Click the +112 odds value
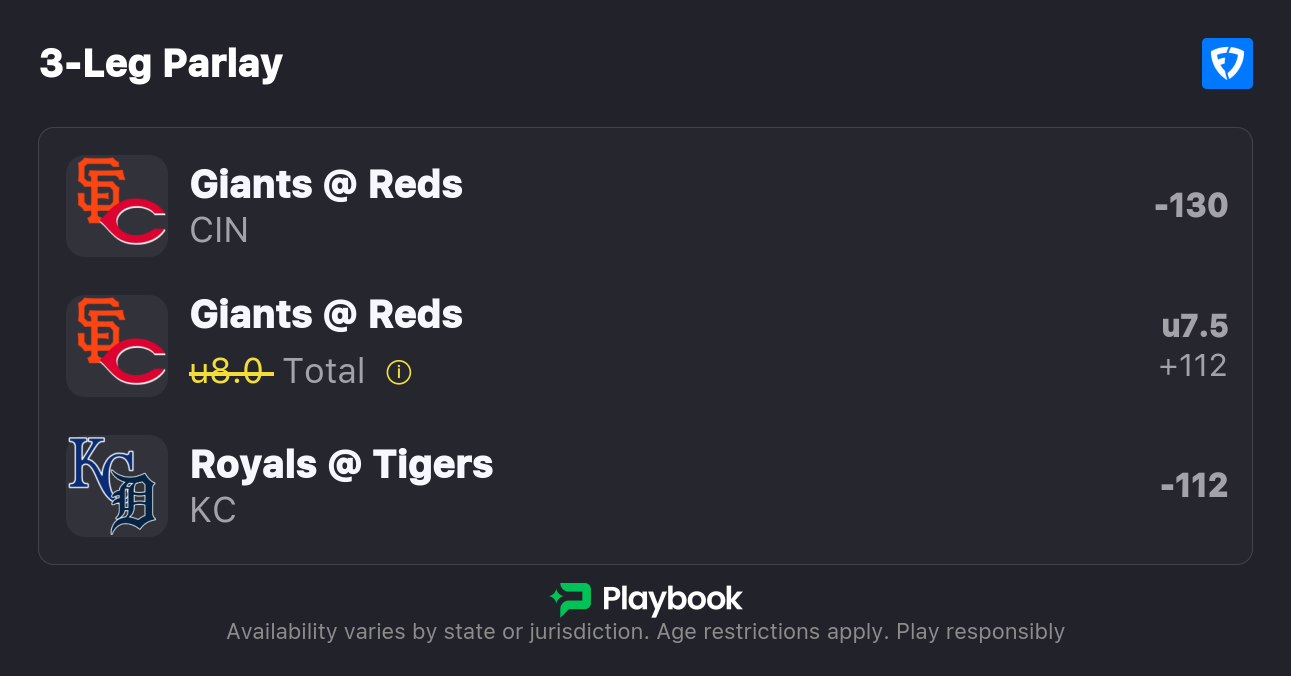Image resolution: width=1291 pixels, height=676 pixels. point(1192,366)
